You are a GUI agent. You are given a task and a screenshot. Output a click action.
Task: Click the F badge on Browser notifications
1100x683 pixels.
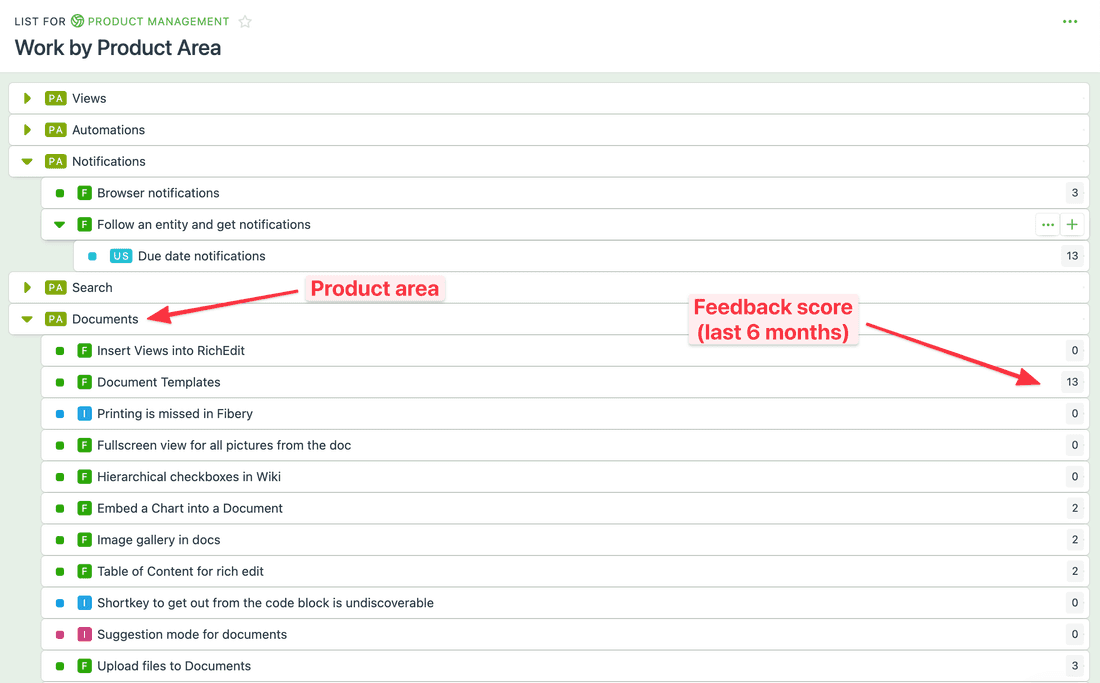click(84, 192)
